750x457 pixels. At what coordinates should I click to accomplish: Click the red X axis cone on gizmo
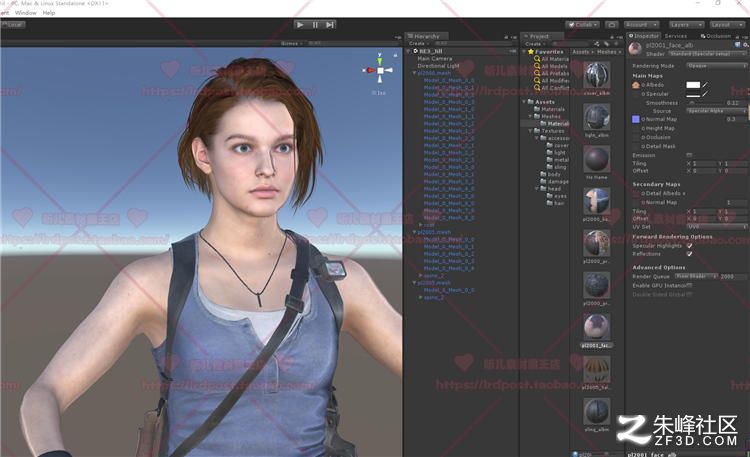[369, 70]
